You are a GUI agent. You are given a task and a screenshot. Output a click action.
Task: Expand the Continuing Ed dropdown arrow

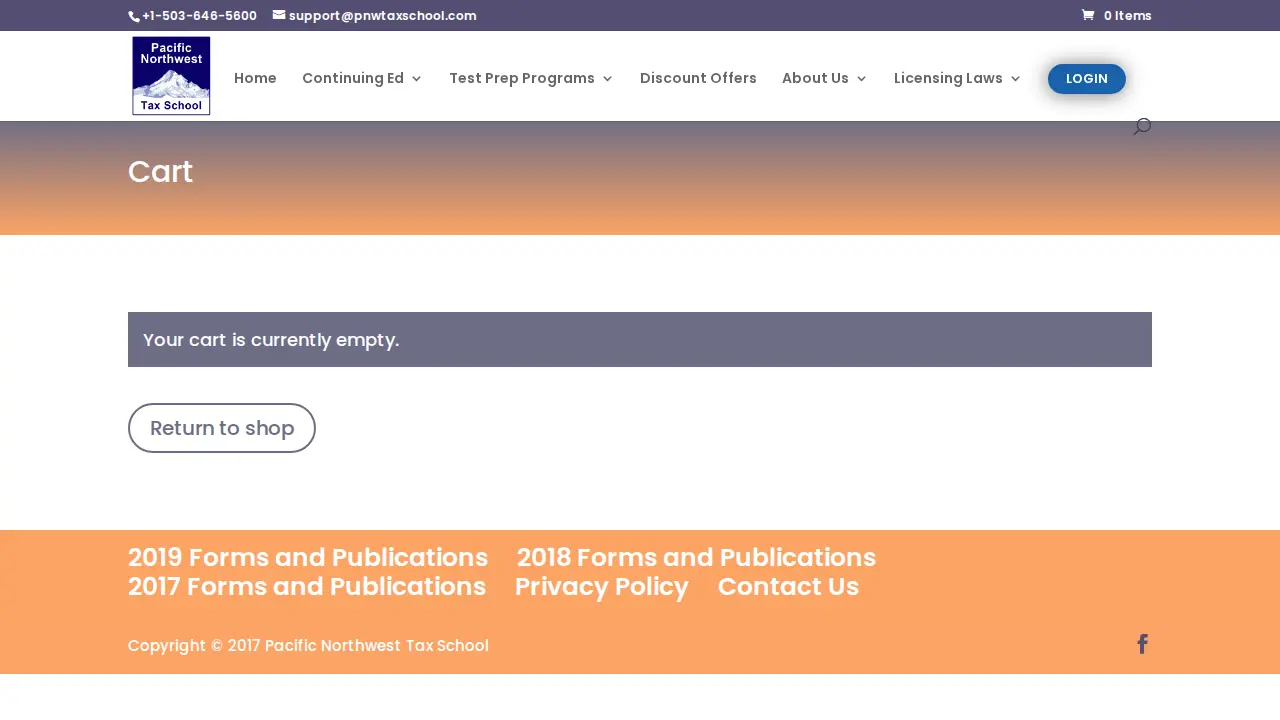coord(417,79)
